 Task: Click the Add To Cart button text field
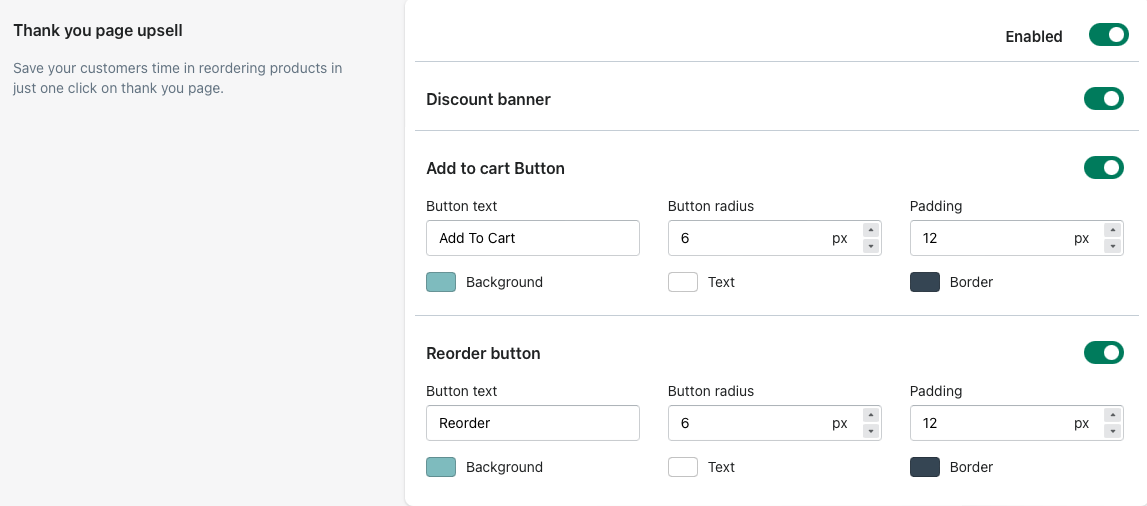[532, 238]
